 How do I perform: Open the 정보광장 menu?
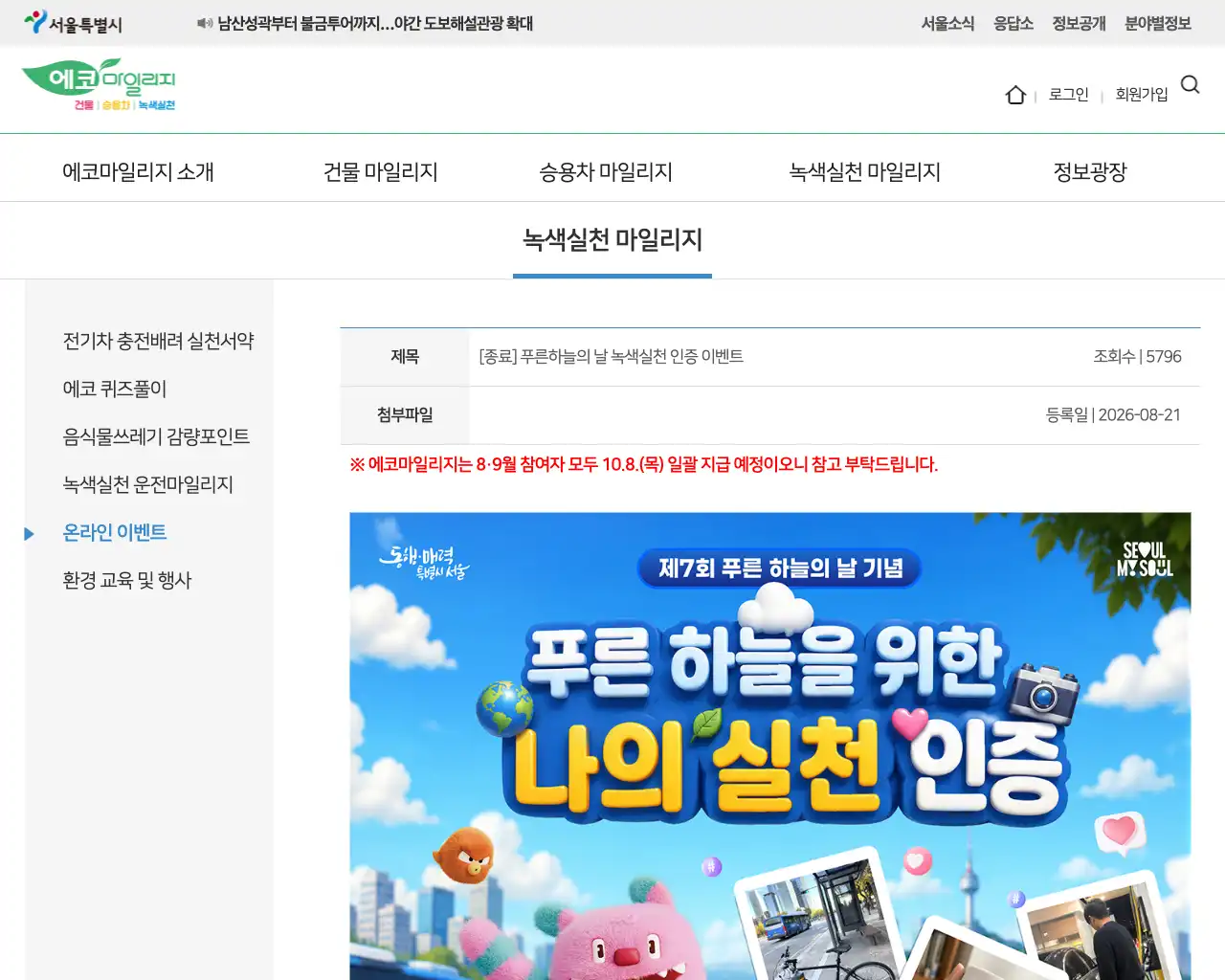tap(1090, 172)
